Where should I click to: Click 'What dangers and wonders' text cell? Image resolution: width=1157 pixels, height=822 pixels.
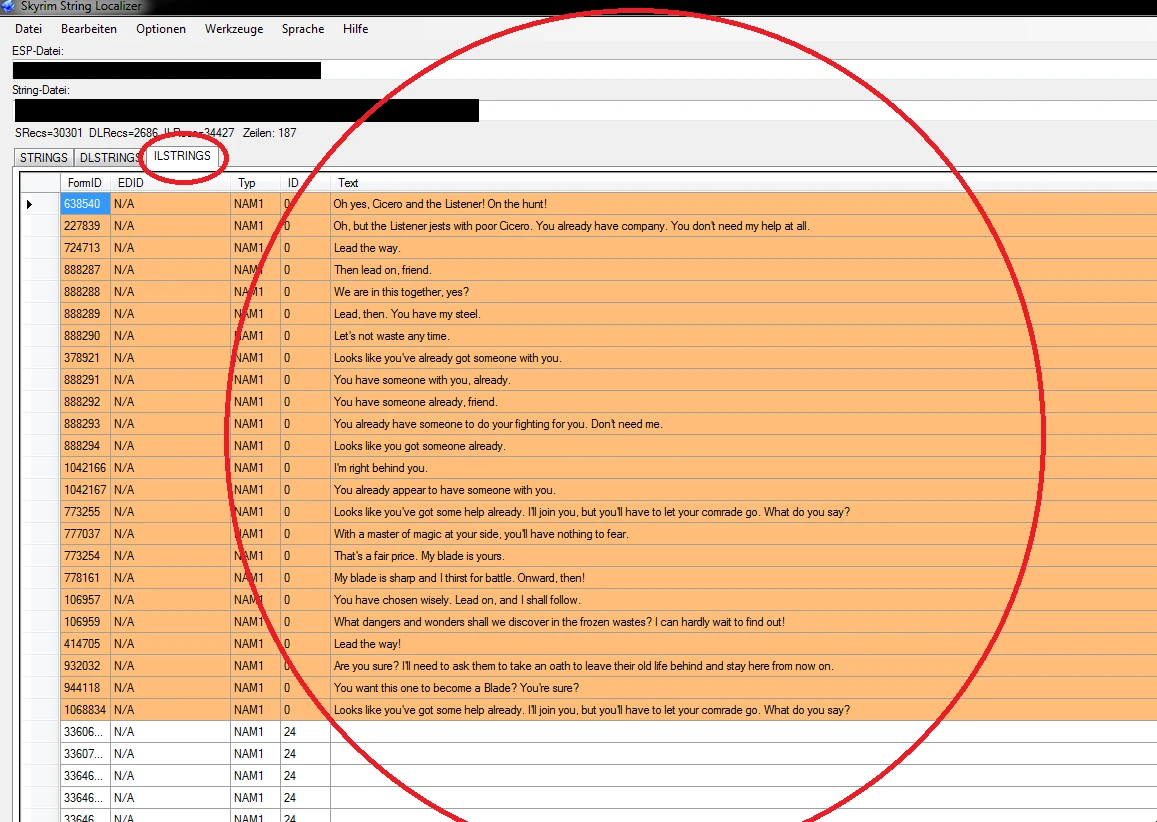point(744,622)
